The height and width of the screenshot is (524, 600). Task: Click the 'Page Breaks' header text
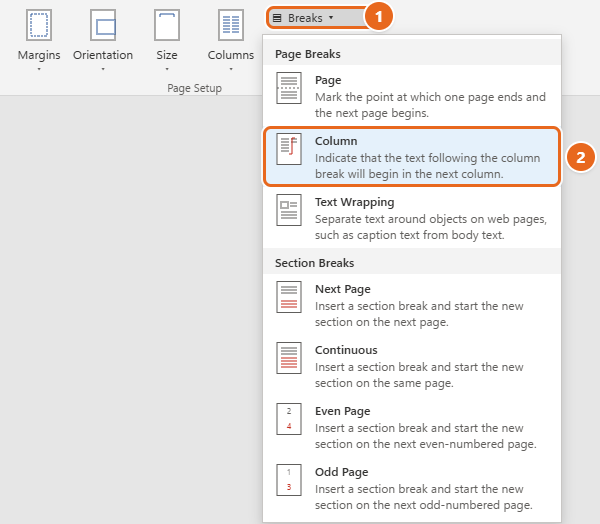click(x=308, y=54)
